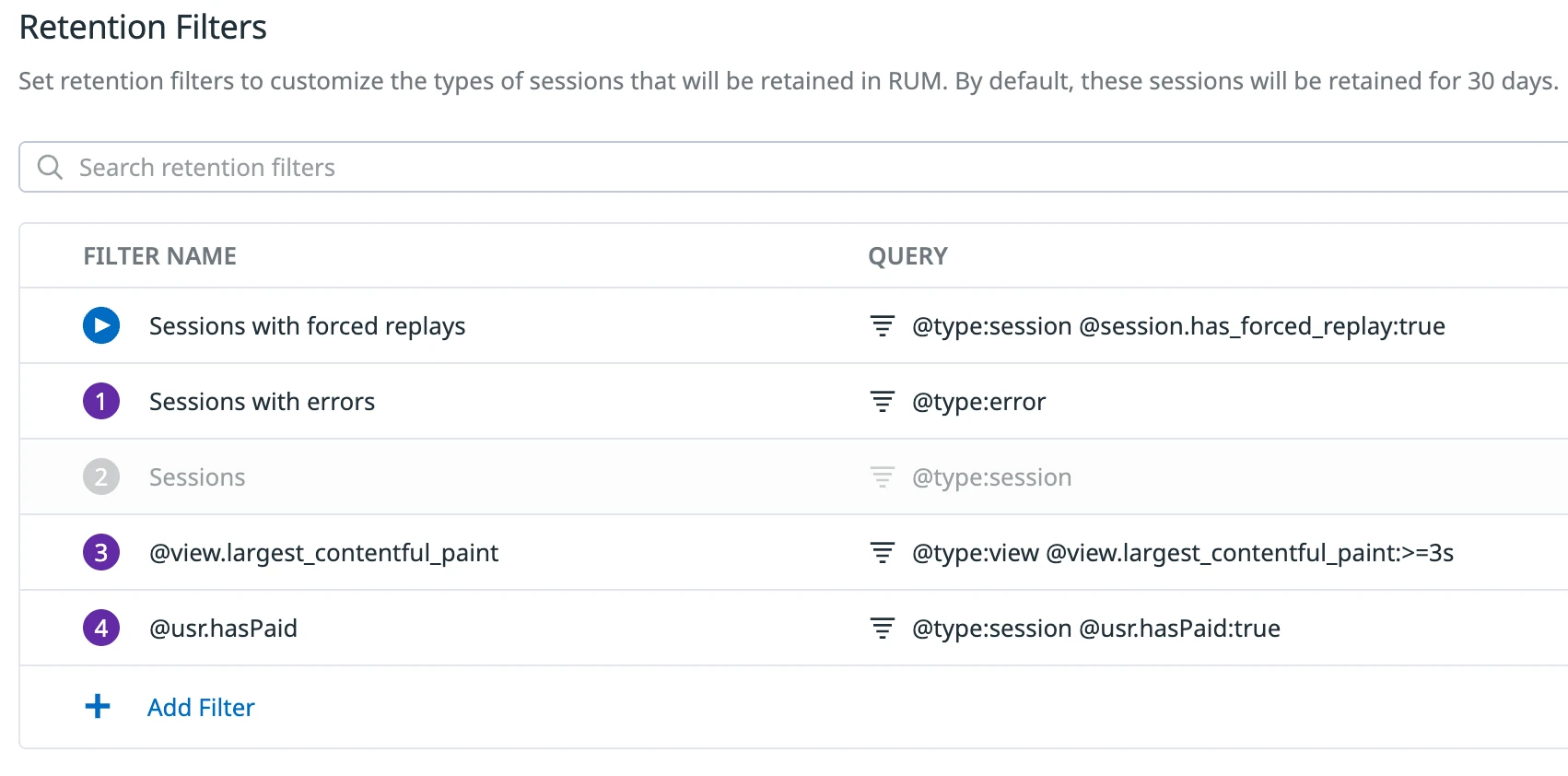Click the purple number 4 badge
Viewport: 1568px width, 776px height.
tap(101, 628)
